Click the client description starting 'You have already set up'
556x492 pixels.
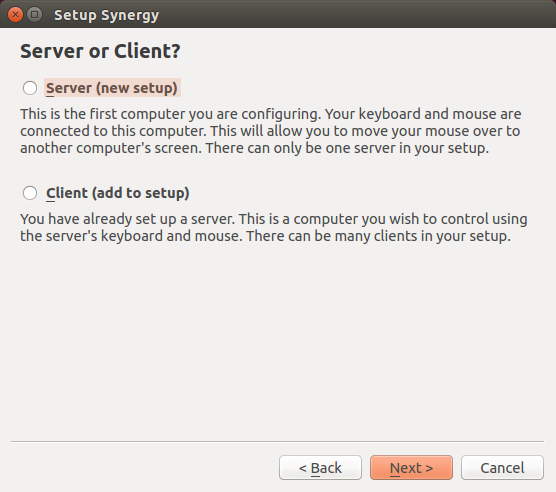click(x=273, y=228)
